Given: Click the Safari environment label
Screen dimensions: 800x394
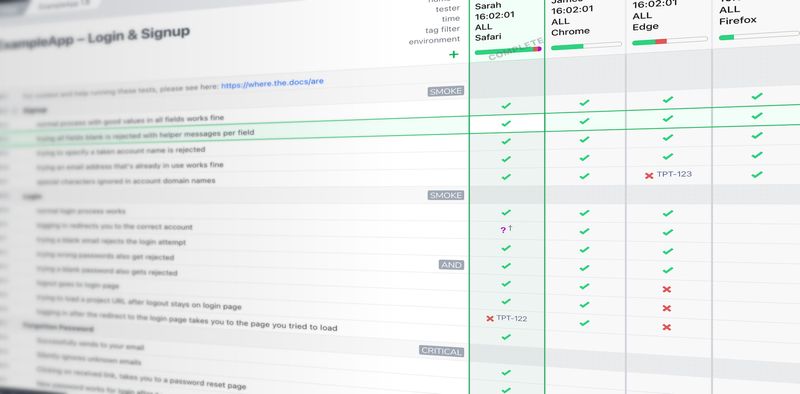Looking at the screenshot, I should point(488,37).
